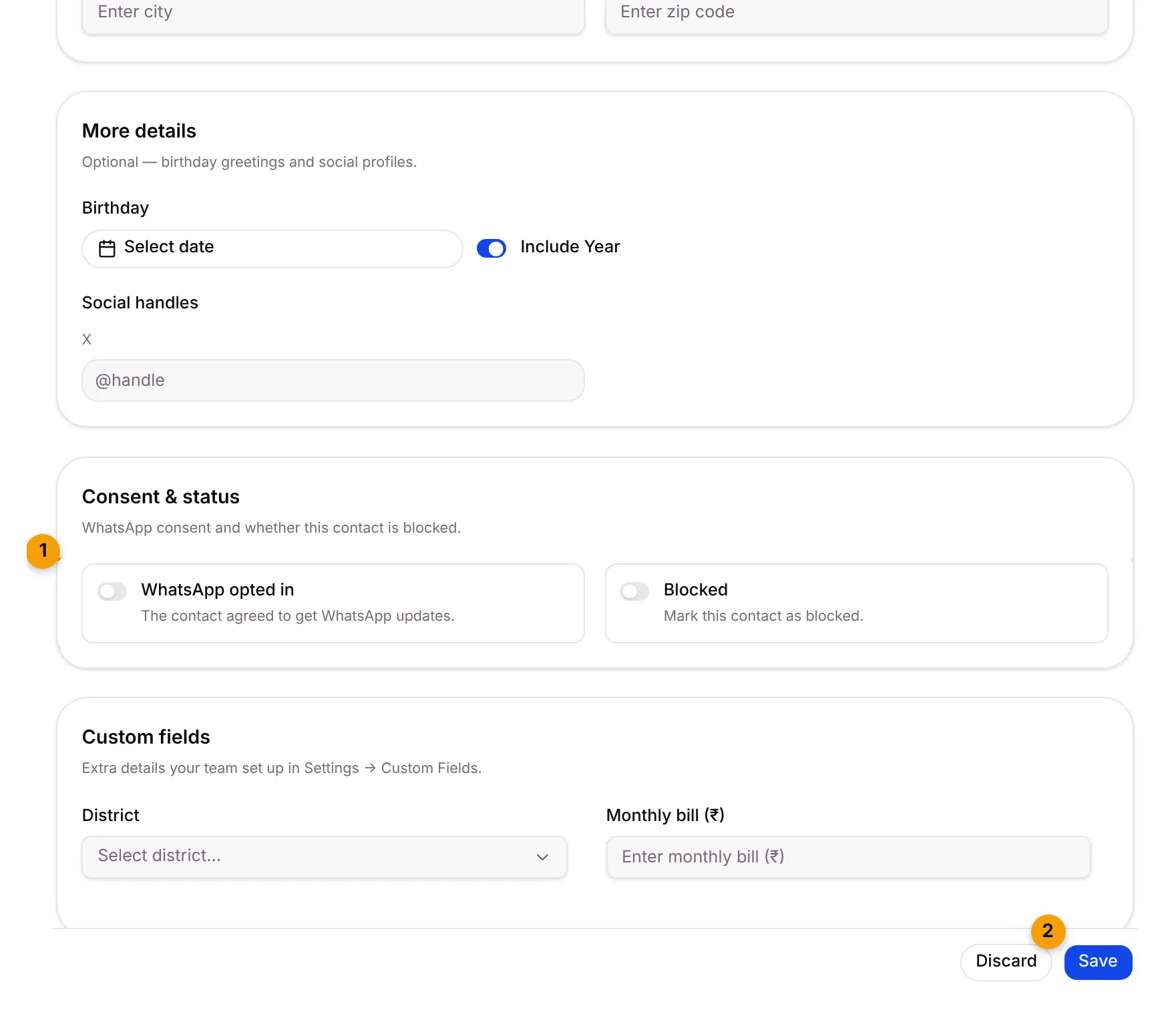Click the "WhatsApp opted in" label
The height and width of the screenshot is (1036, 1162).
click(x=218, y=589)
